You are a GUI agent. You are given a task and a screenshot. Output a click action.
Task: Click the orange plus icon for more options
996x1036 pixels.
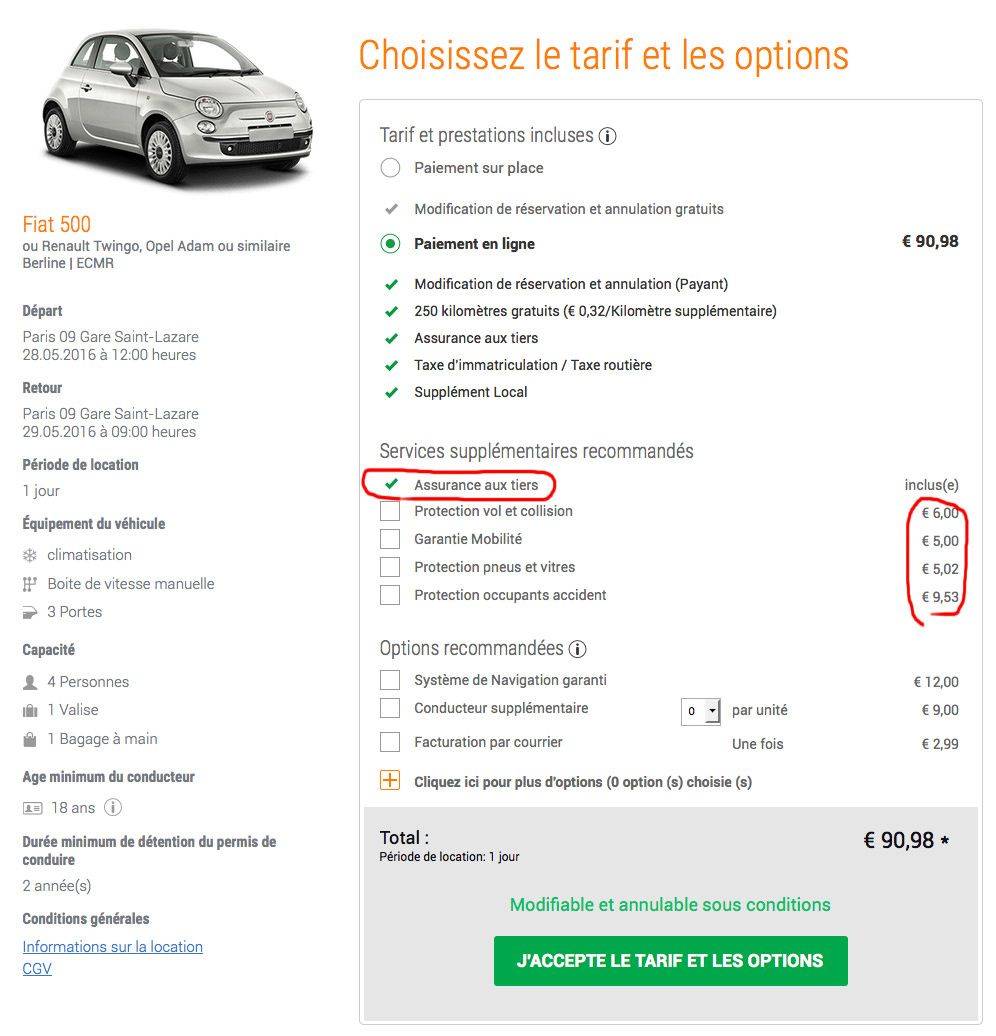click(x=390, y=780)
